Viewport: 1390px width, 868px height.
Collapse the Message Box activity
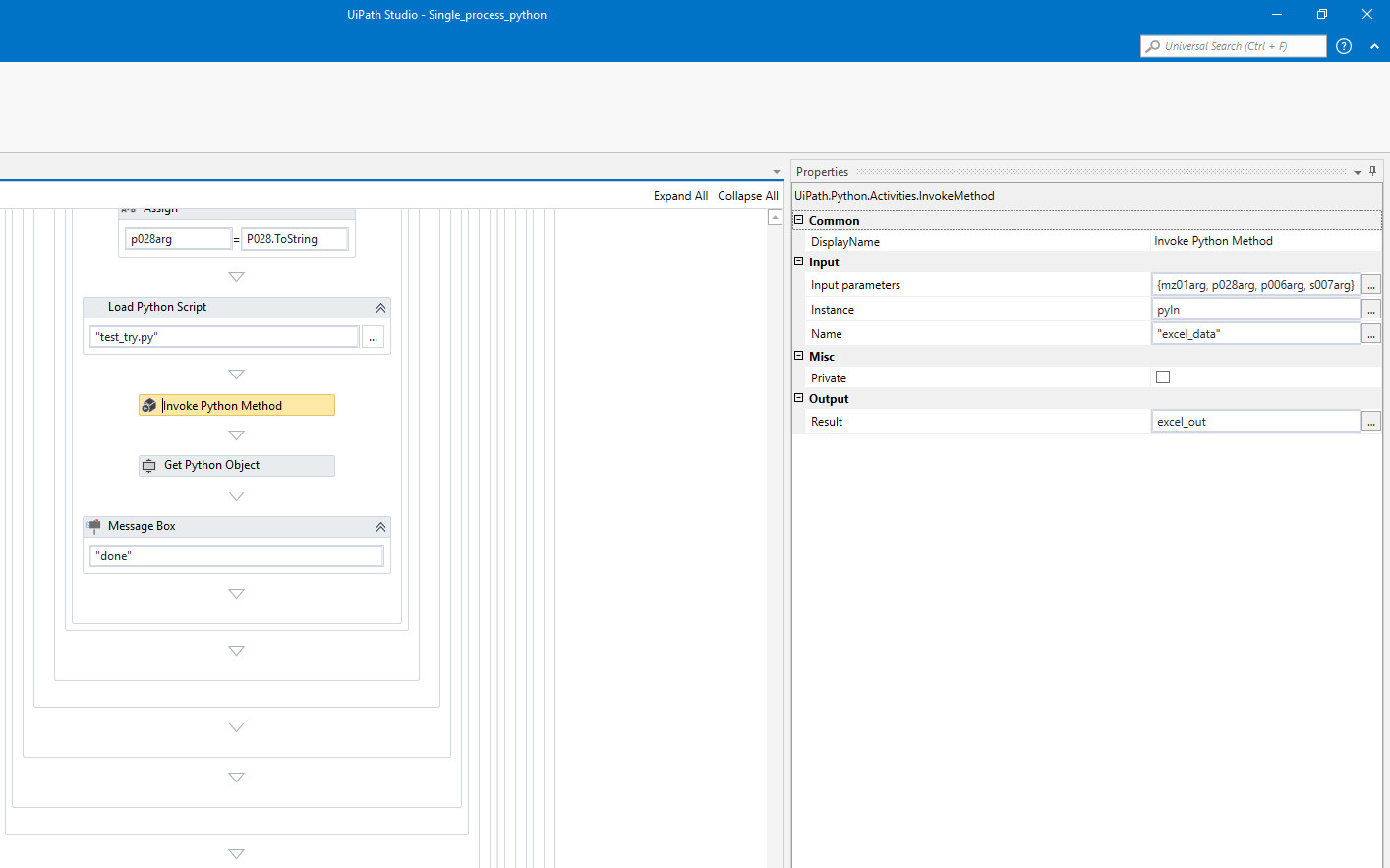[x=380, y=526]
